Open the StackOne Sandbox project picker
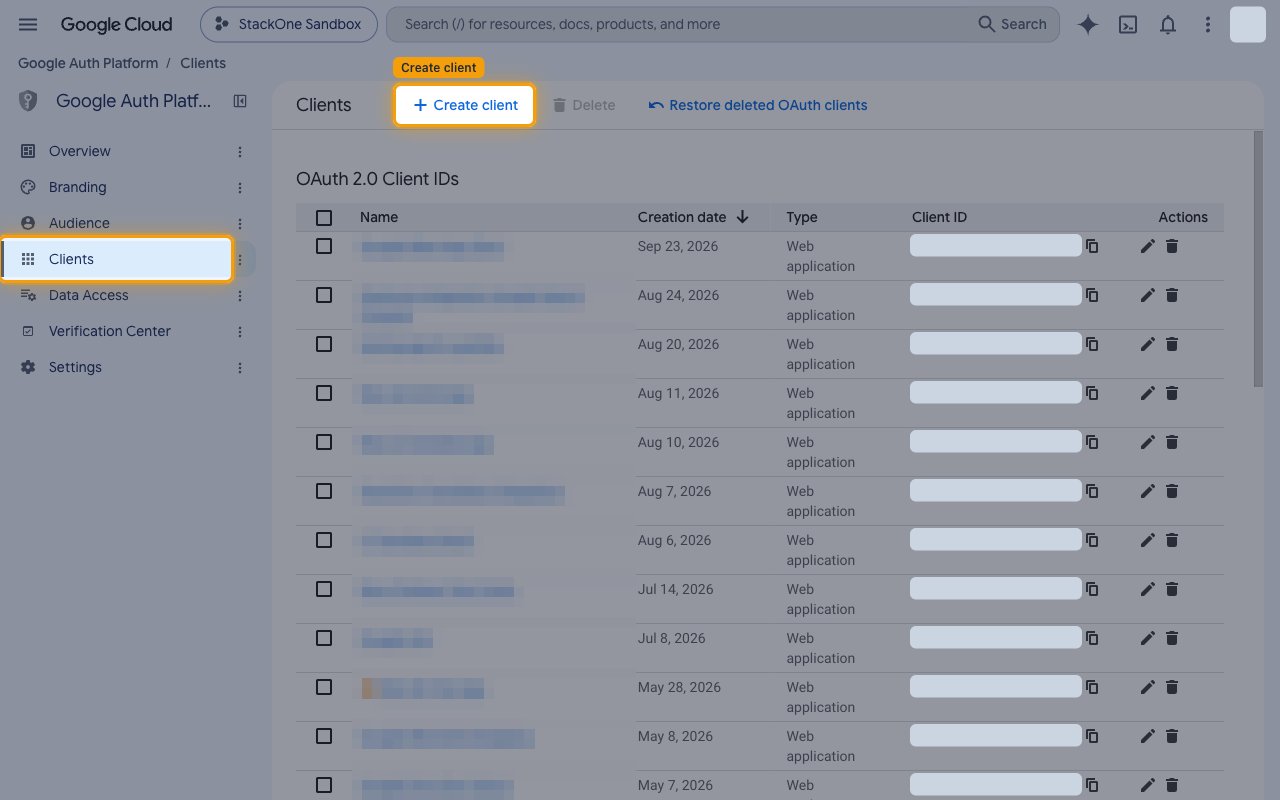Viewport: 1280px width, 800px height. click(289, 24)
